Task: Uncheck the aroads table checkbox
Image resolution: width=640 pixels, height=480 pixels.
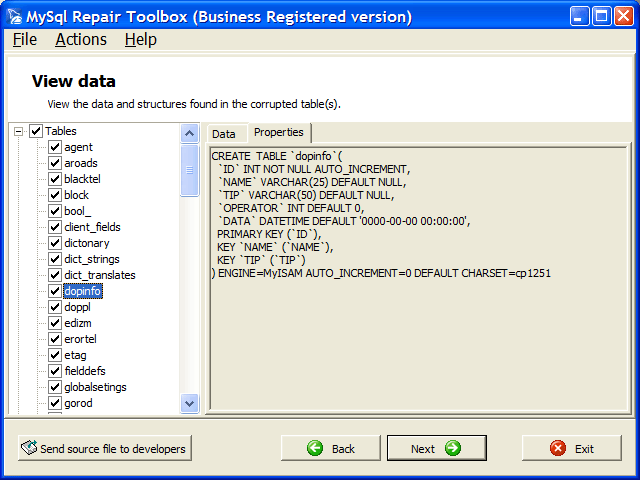Action: [55, 163]
